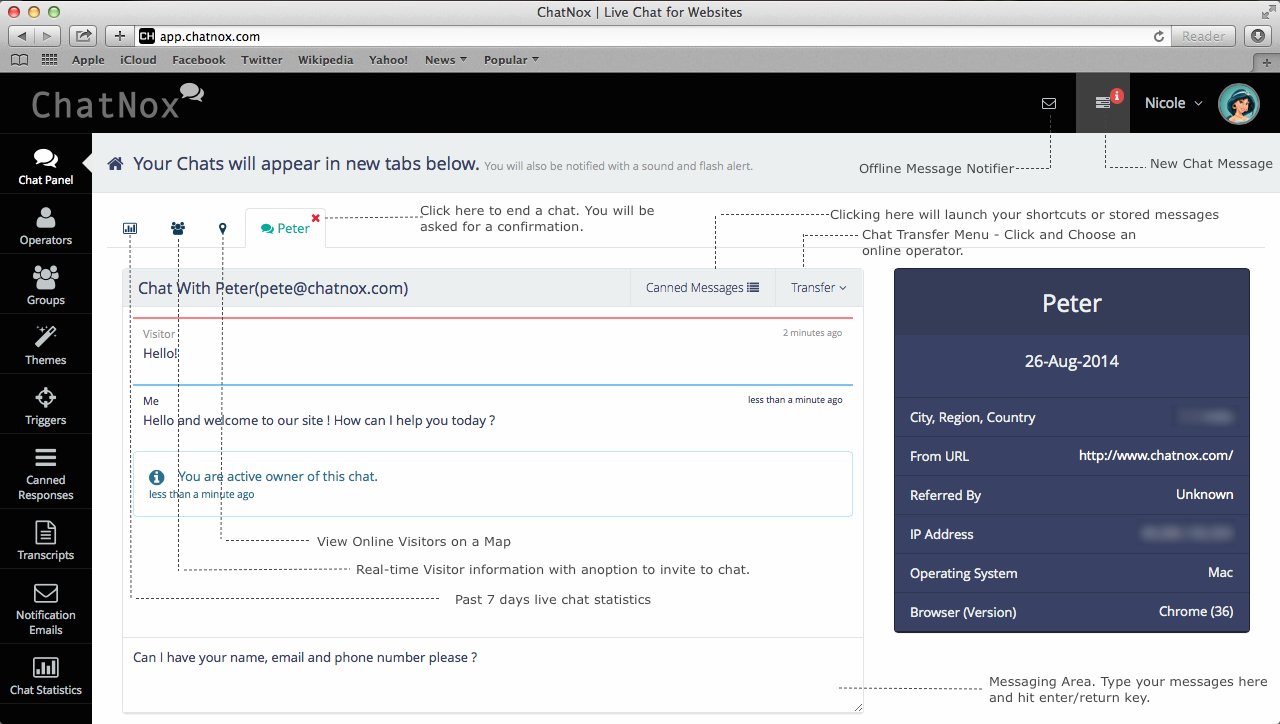Image resolution: width=1280 pixels, height=724 pixels.
Task: Open the visitors map pin tab
Action: pos(223,228)
